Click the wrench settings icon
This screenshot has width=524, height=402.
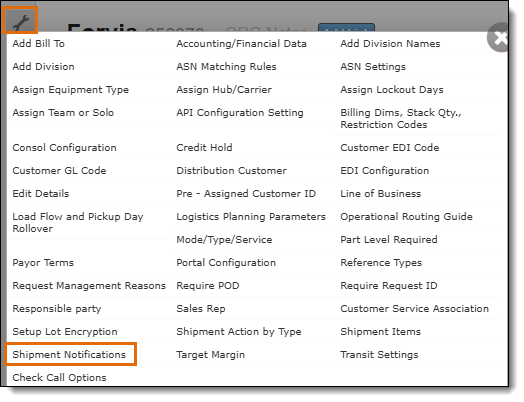[20, 21]
